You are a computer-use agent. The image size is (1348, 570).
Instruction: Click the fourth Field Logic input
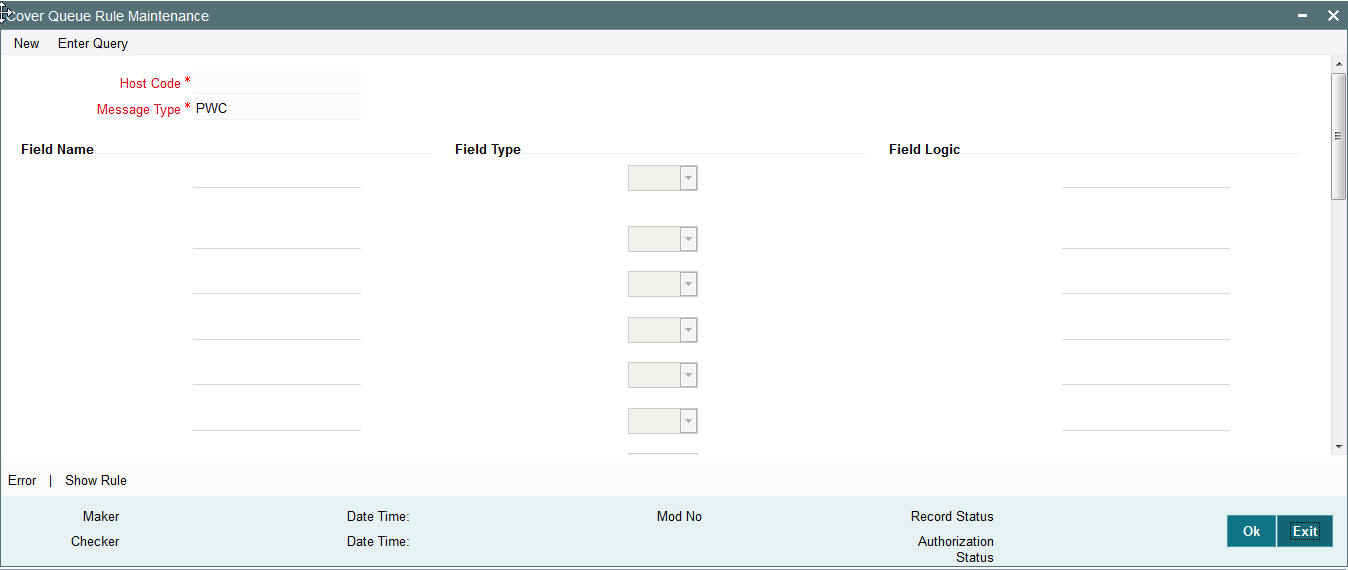click(x=1146, y=329)
